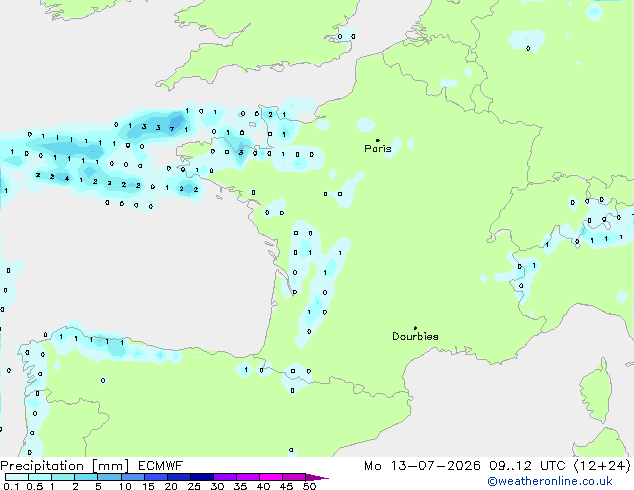Select the Paris location dot marker
The width and height of the screenshot is (634, 490).
tap(378, 140)
